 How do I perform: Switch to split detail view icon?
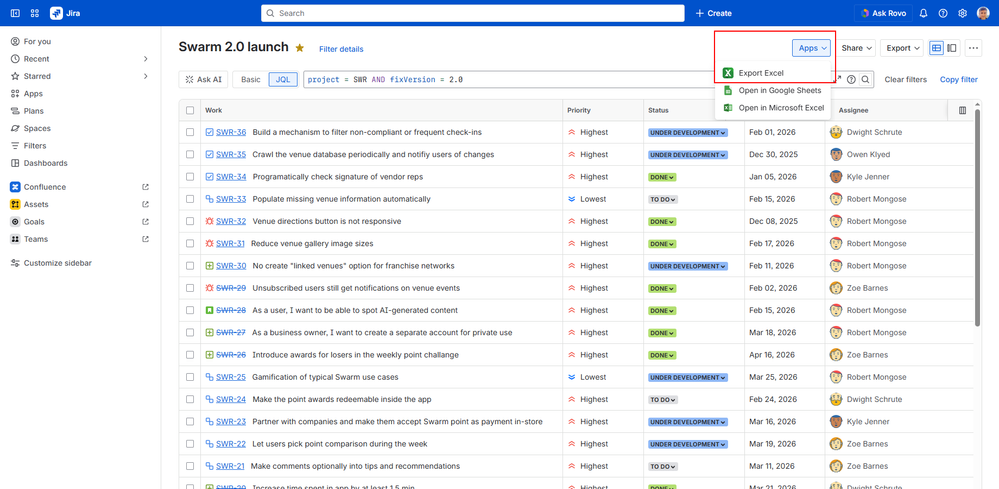[952, 48]
